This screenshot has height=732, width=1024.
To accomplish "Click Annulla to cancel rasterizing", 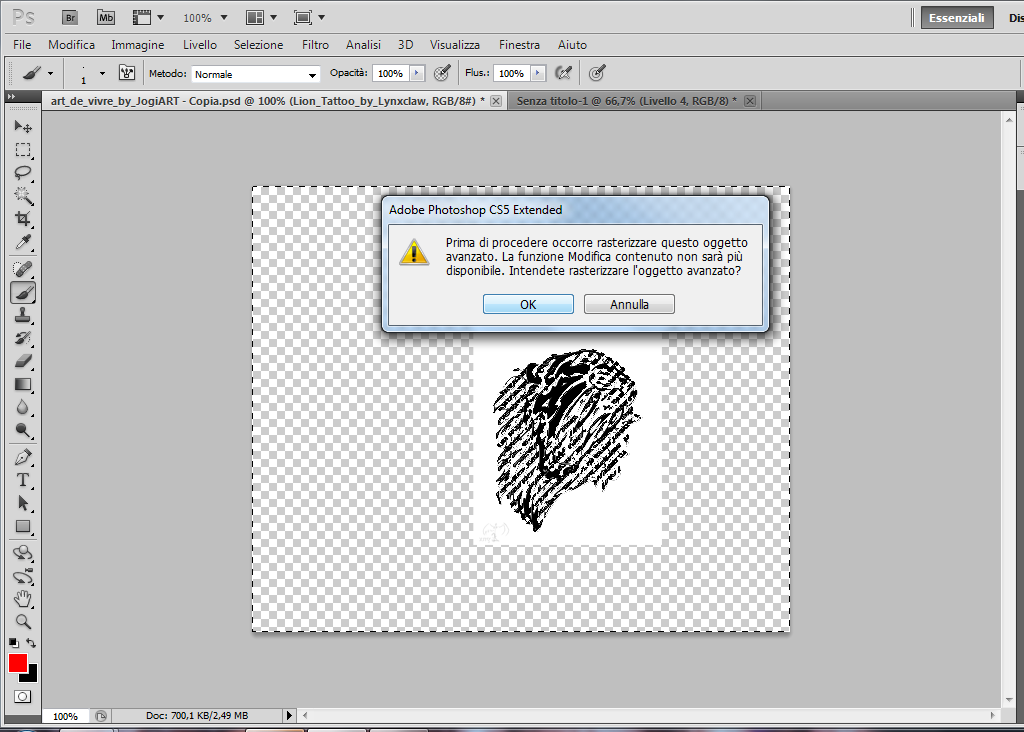I will click(x=629, y=304).
